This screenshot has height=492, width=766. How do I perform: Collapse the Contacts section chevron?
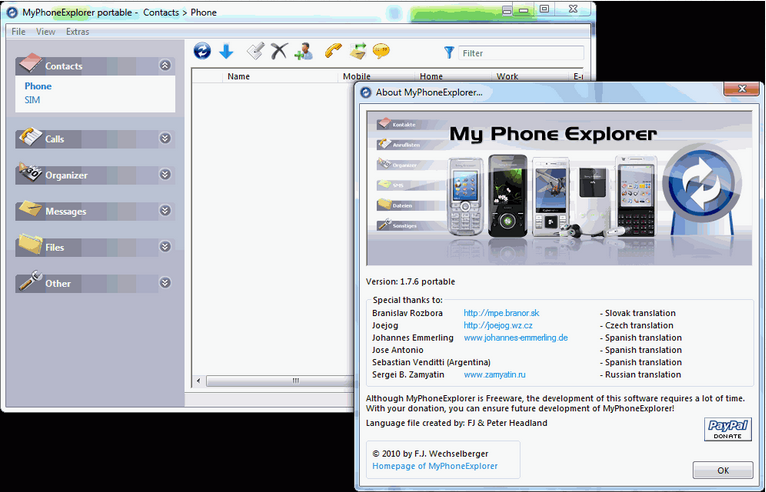(x=165, y=65)
